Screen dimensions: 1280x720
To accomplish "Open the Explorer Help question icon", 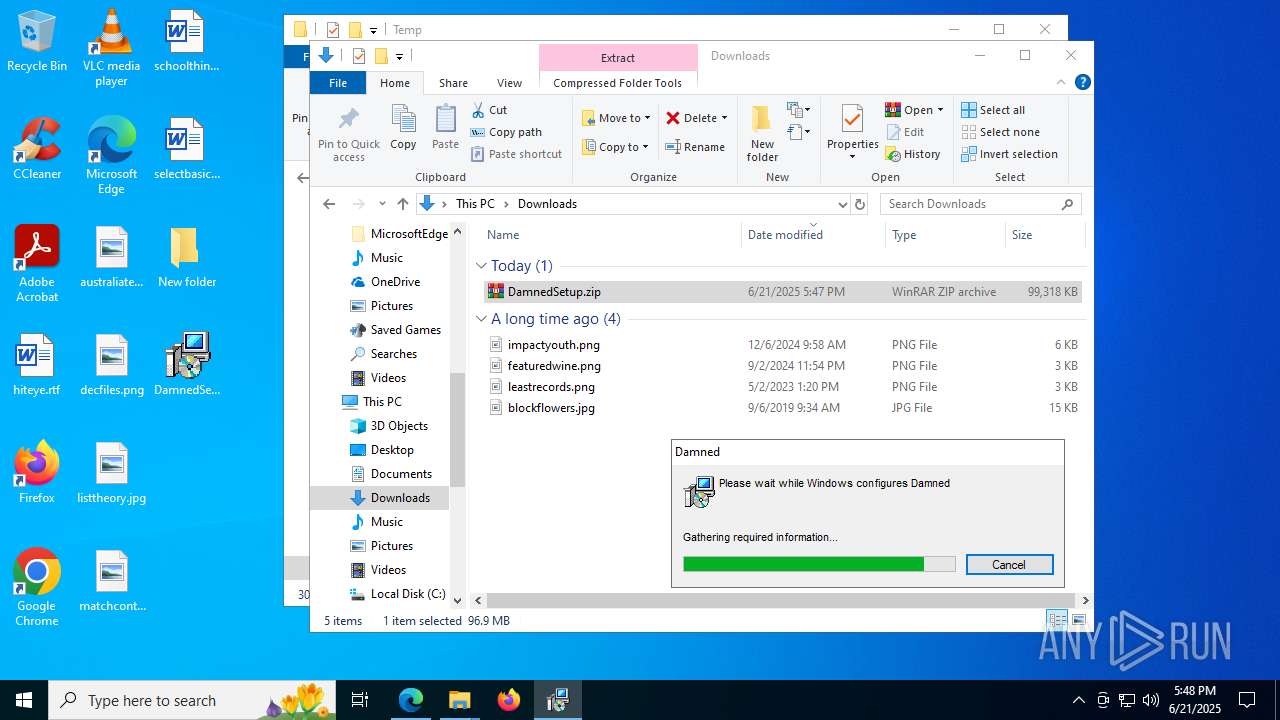I will tap(1082, 83).
